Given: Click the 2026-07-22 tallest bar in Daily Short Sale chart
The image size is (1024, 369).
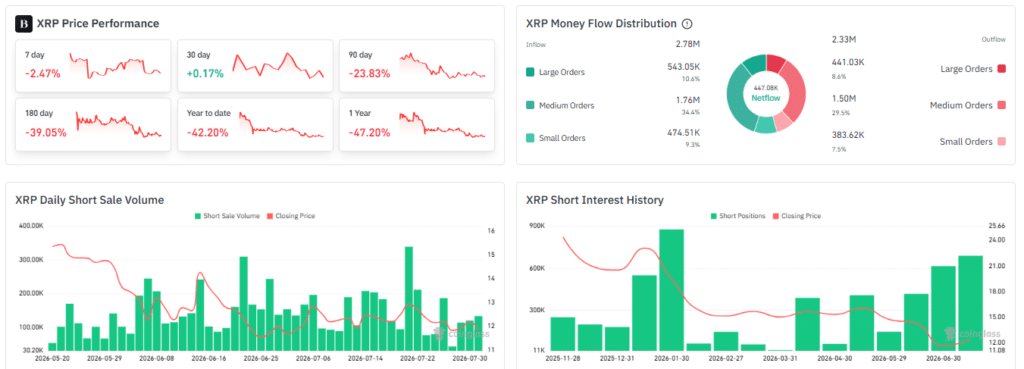Looking at the screenshot, I should [409, 298].
